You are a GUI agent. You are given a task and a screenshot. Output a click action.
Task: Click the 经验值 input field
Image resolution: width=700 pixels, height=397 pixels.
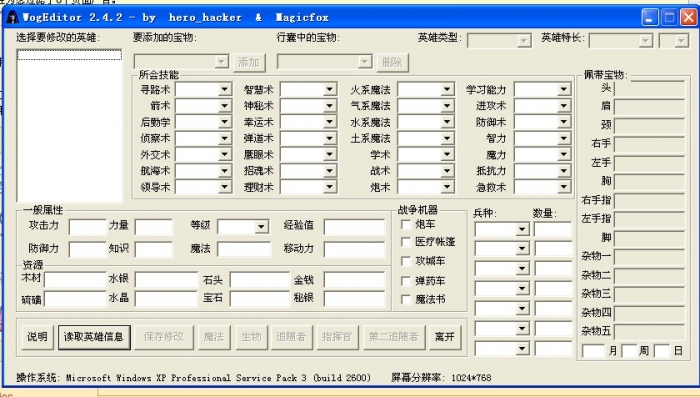354,226
